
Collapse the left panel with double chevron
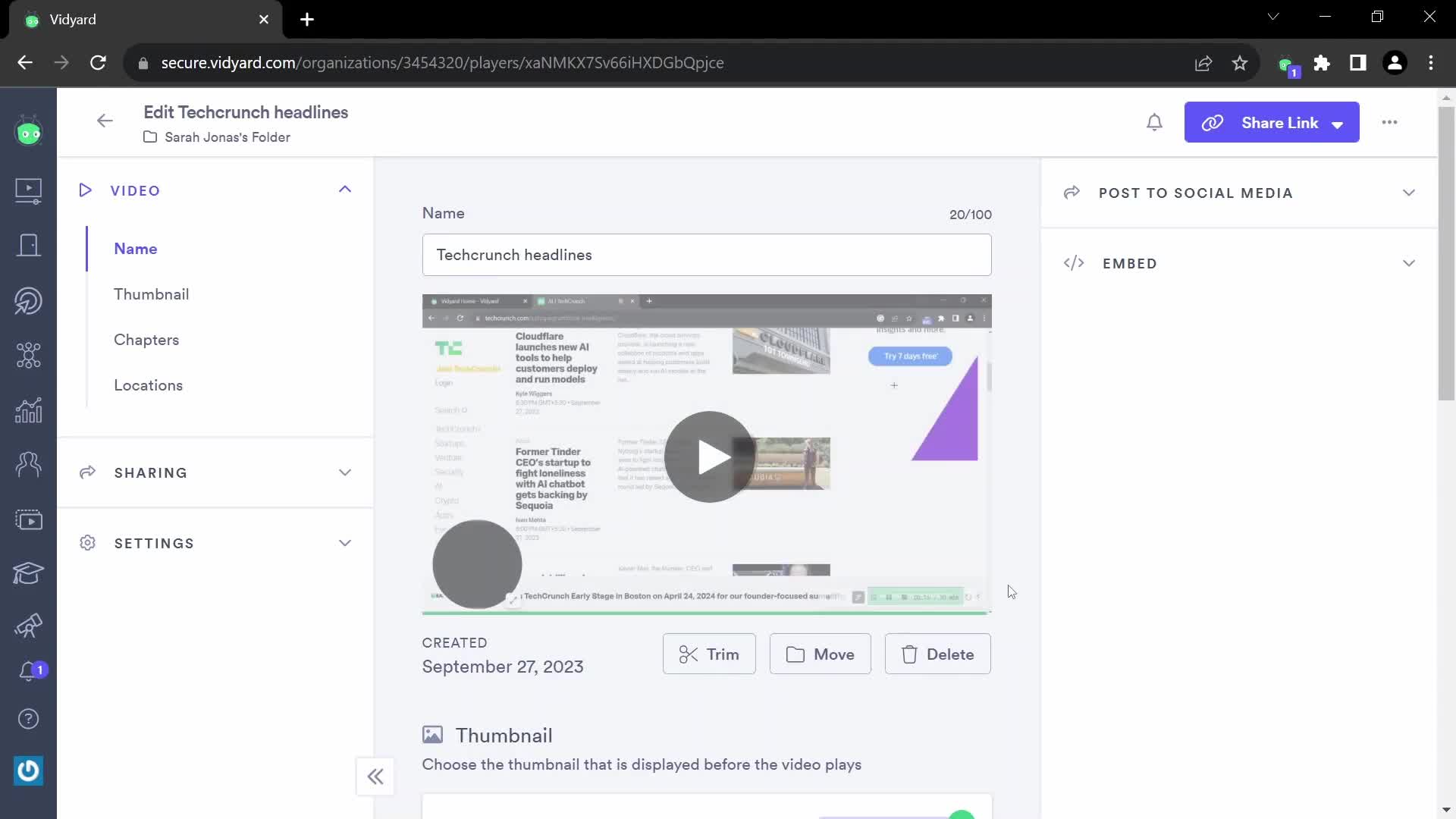(375, 777)
